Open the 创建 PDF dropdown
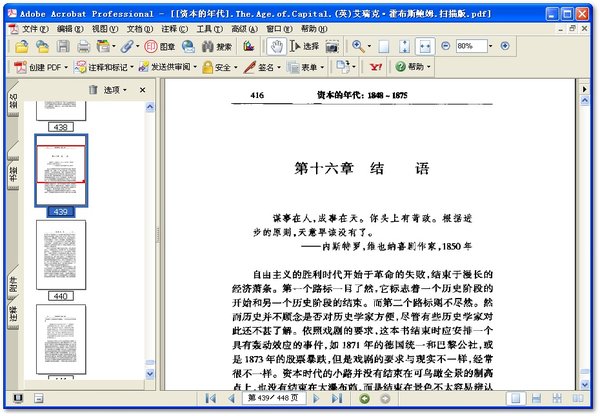 coord(41,67)
